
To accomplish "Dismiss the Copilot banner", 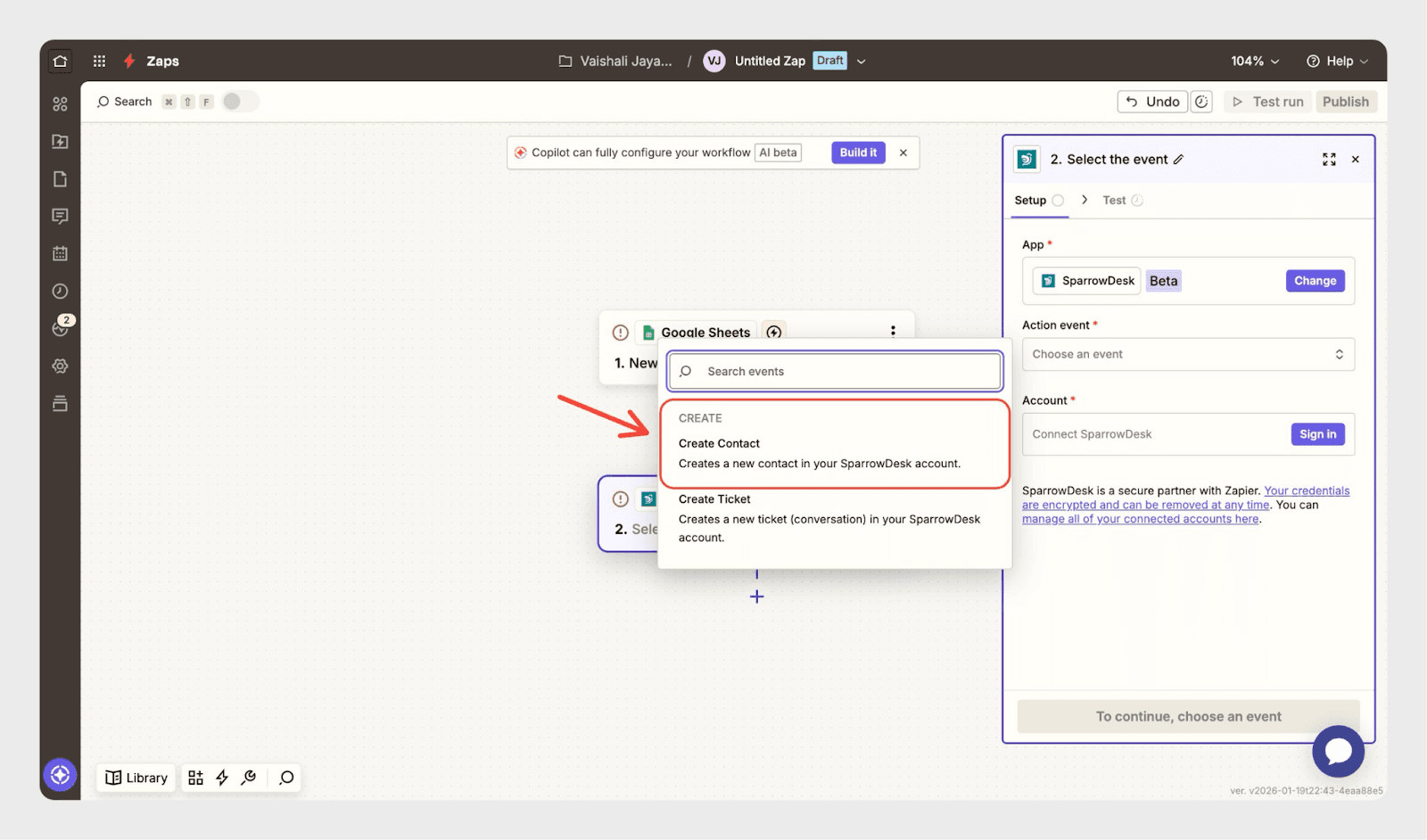I will pos(903,152).
